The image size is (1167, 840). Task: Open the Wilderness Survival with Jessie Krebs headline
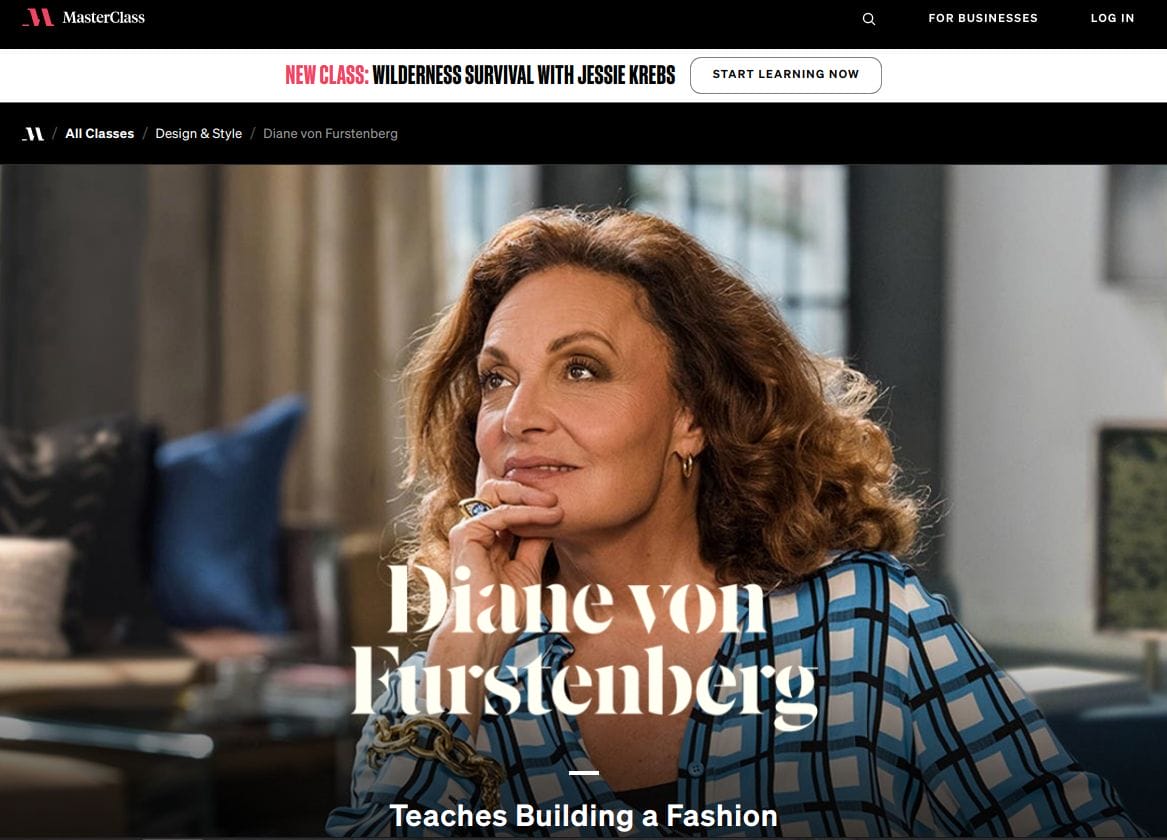523,75
